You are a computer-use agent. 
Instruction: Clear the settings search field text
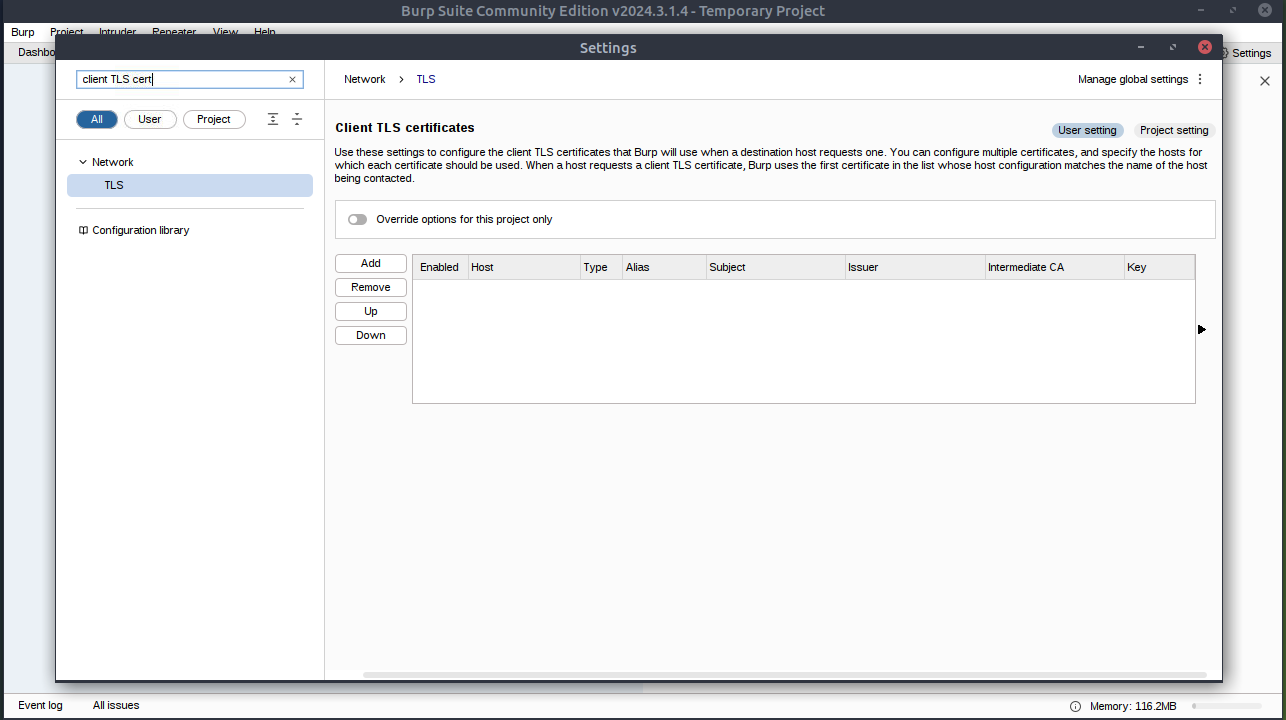[292, 80]
